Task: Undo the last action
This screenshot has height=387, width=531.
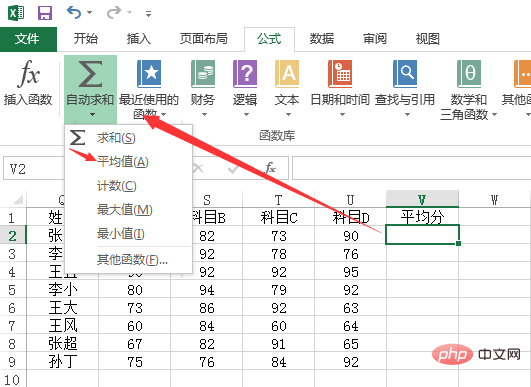Action: [x=74, y=13]
